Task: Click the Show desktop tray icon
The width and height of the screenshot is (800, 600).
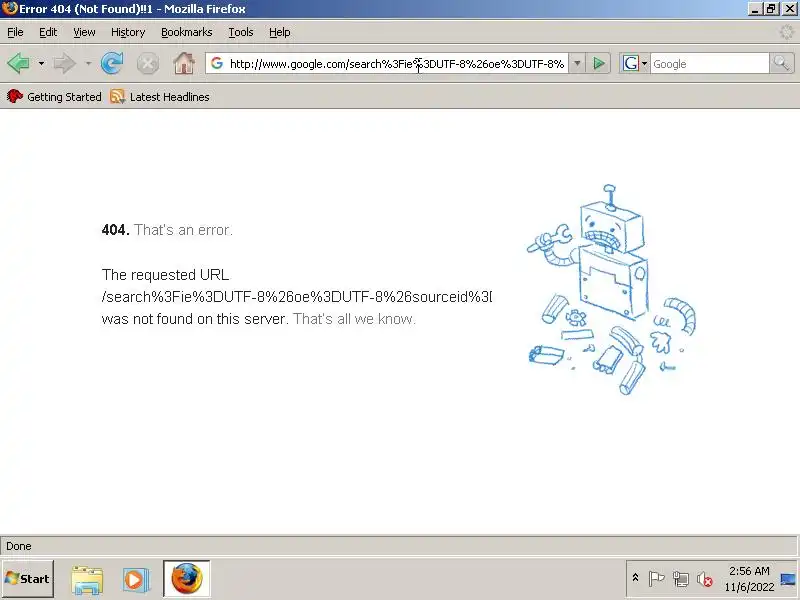Action: (788, 579)
